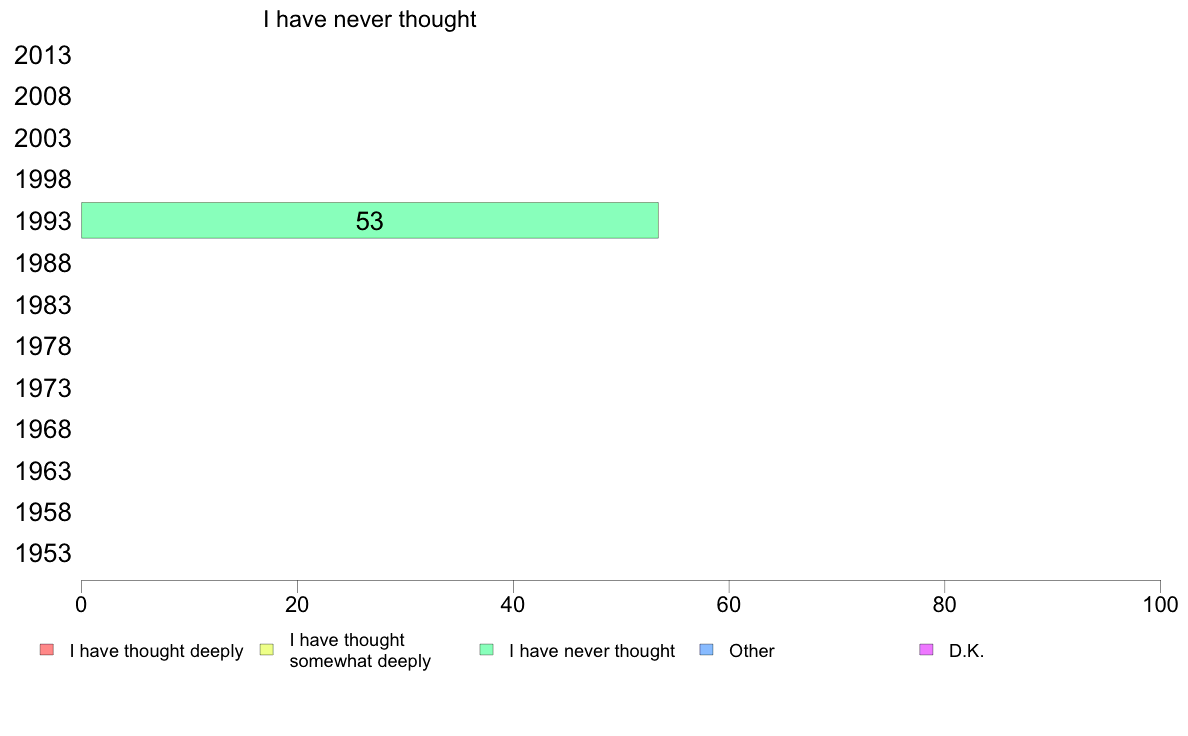Select the 2008 year label

[x=42, y=96]
